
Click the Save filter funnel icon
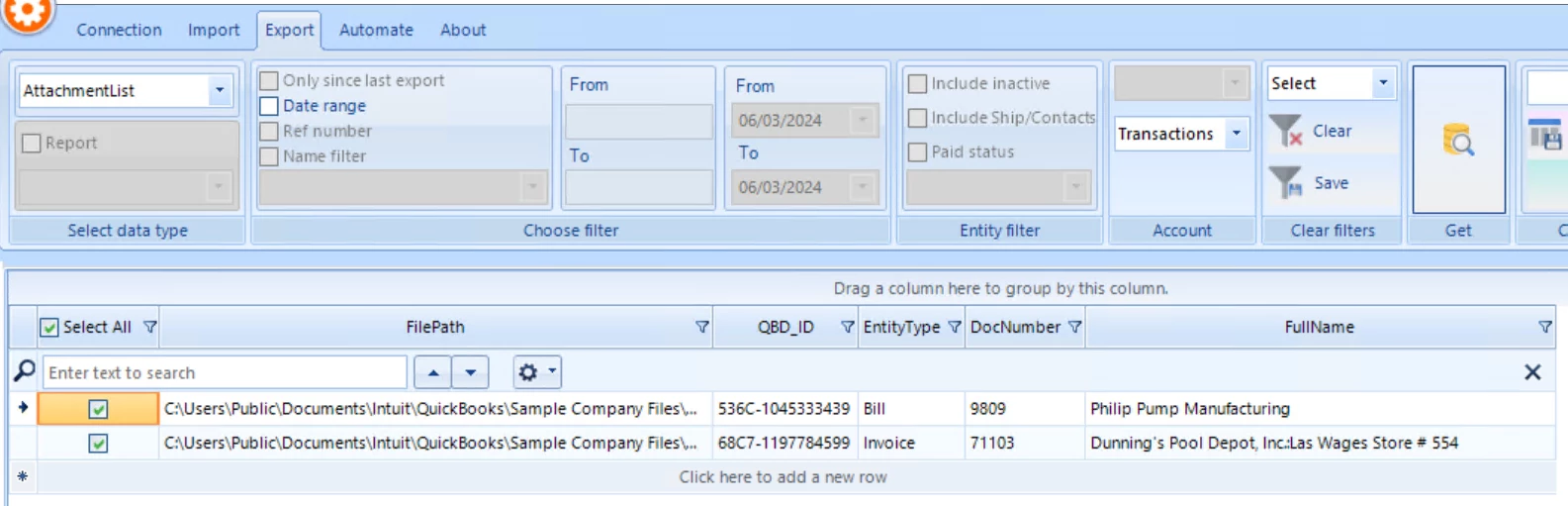tap(1286, 182)
